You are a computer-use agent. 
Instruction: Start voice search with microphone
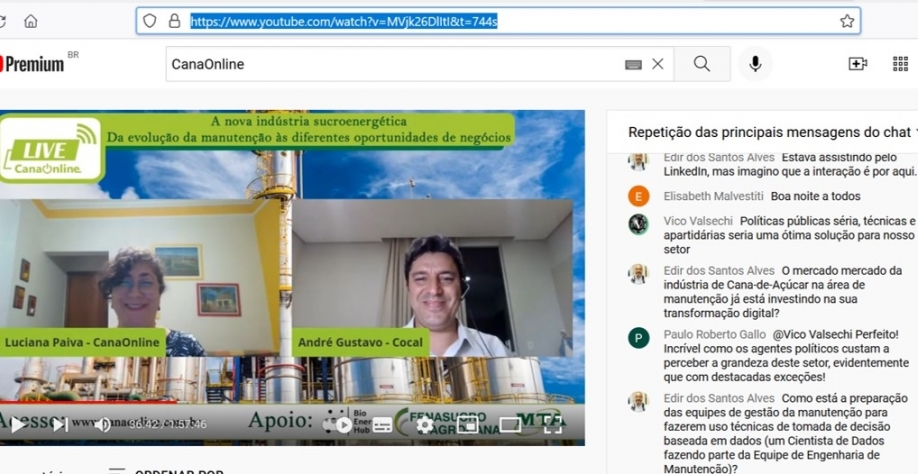click(x=755, y=64)
